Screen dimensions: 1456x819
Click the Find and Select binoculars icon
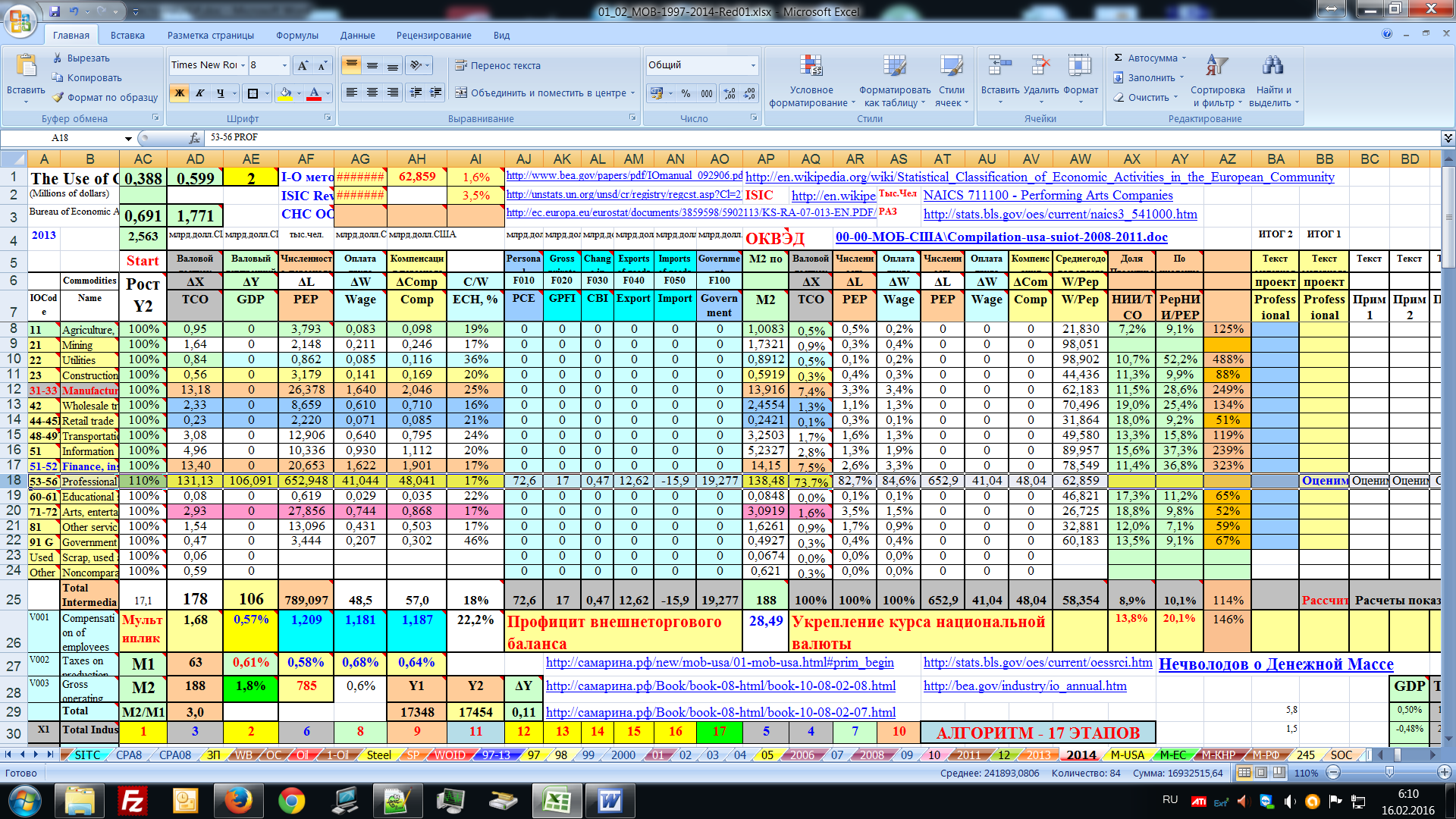coord(1272,67)
